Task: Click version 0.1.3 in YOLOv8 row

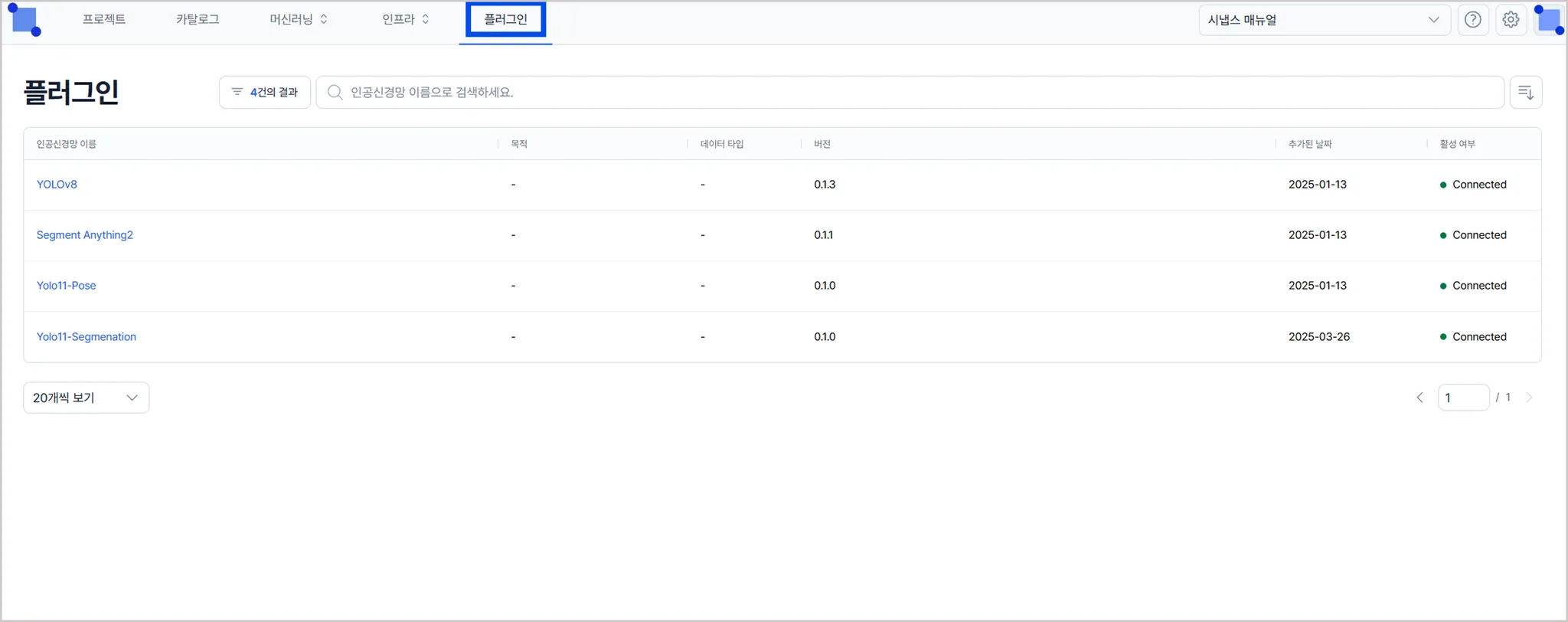Action: [825, 185]
